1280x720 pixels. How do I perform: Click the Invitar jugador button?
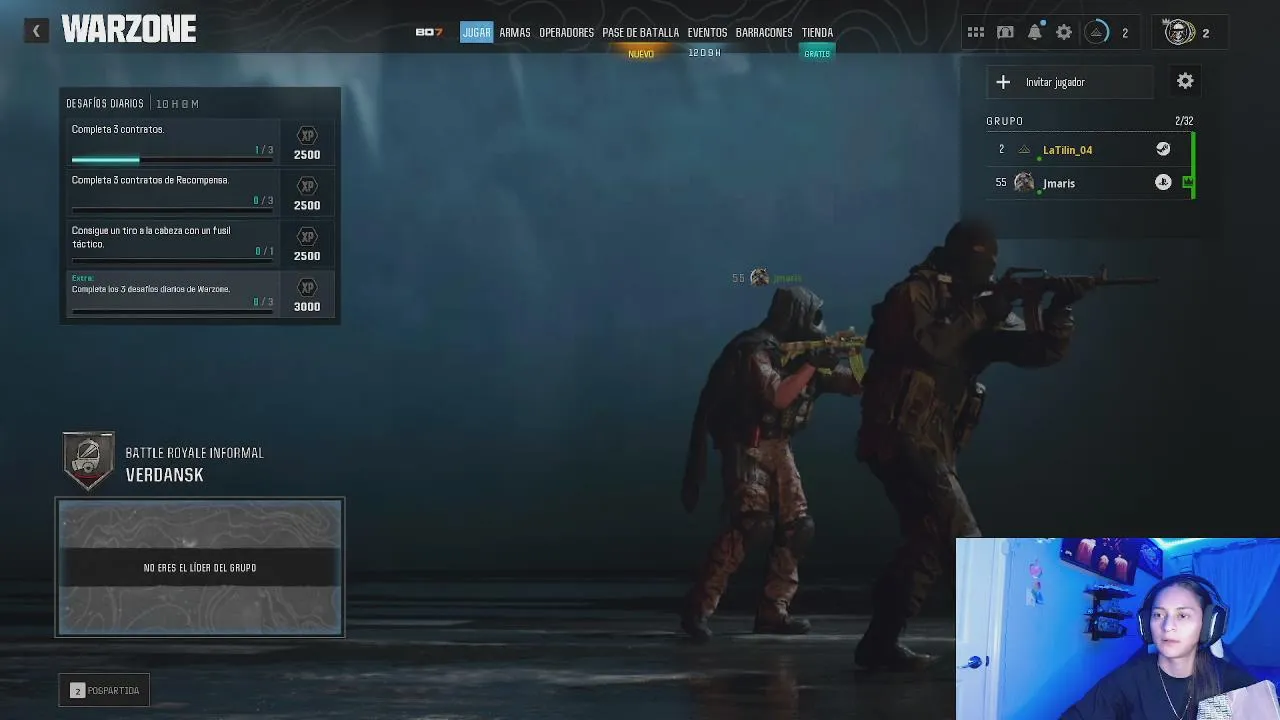point(1070,82)
